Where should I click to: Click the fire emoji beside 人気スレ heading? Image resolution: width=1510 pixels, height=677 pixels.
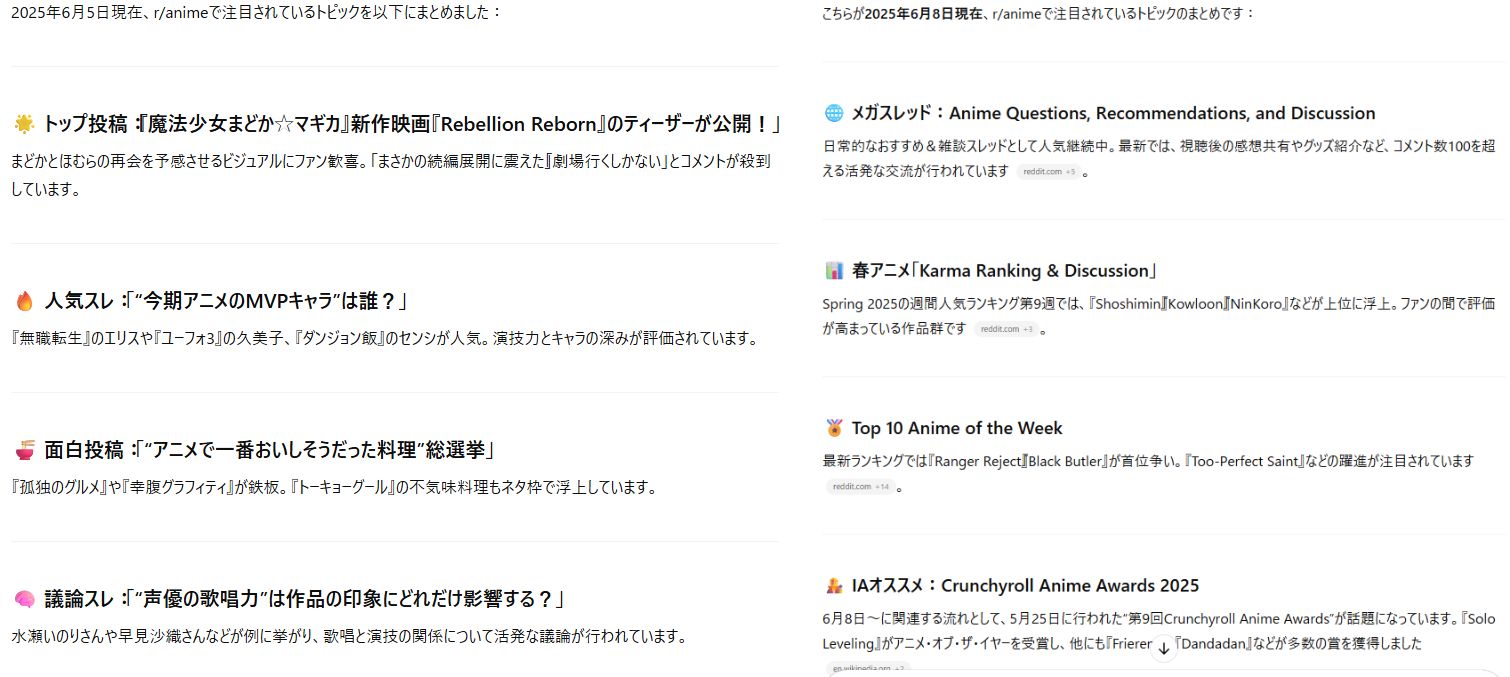coord(25,301)
